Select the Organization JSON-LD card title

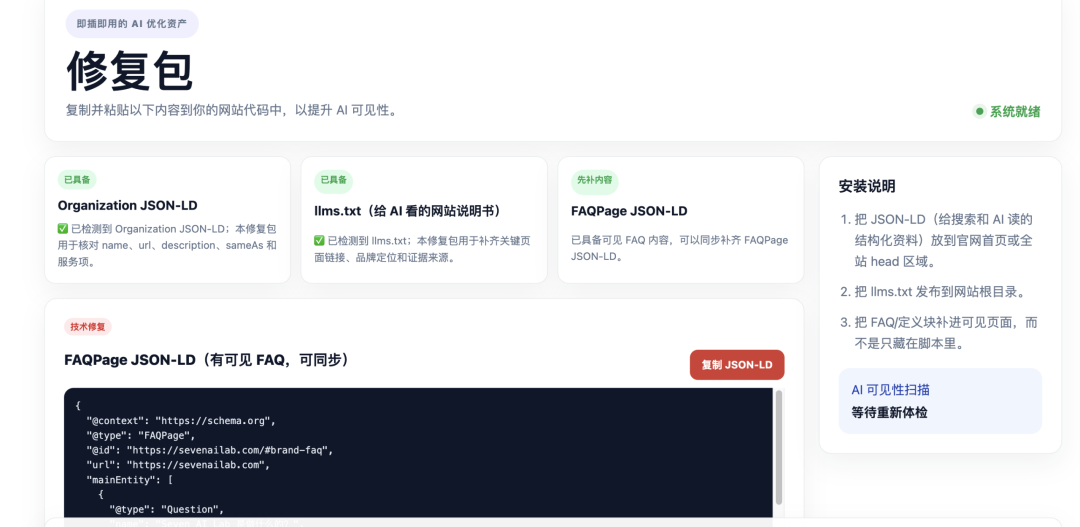128,205
